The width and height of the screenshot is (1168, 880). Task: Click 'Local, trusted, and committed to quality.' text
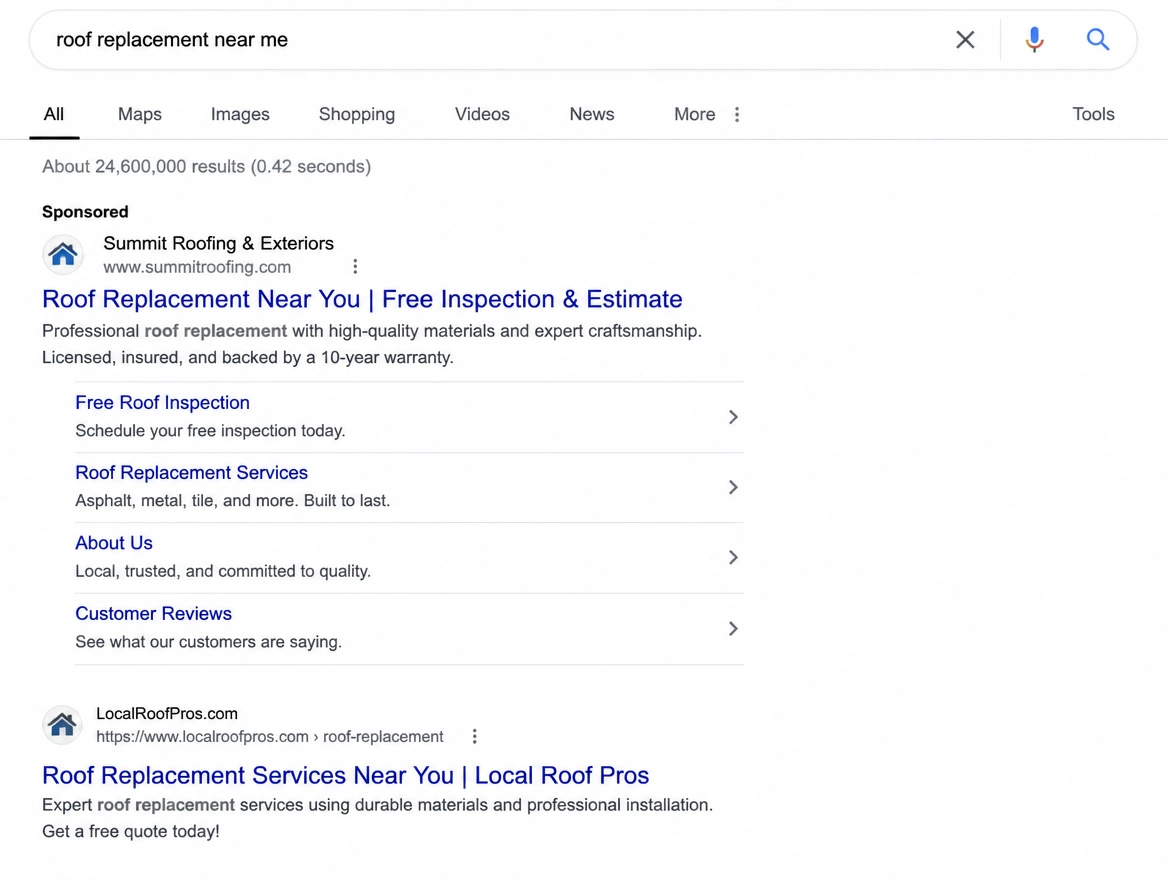click(223, 571)
